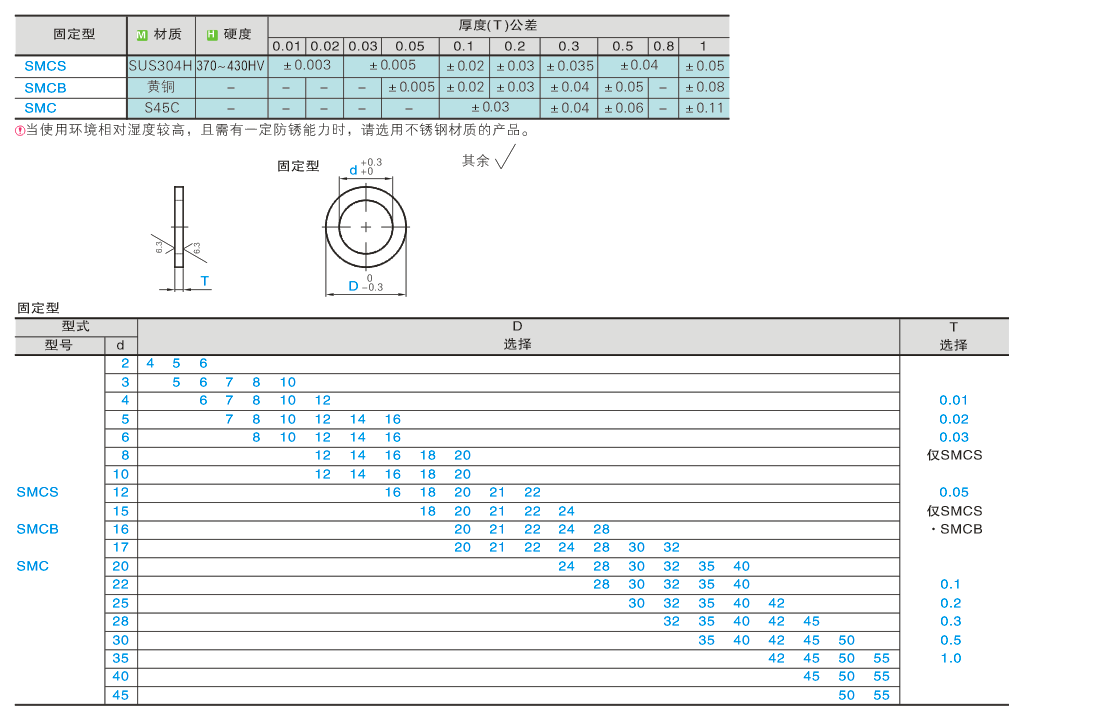Click the 型式 header in the lower table
This screenshot has width=1100, height=726.
pyautogui.click(x=76, y=326)
